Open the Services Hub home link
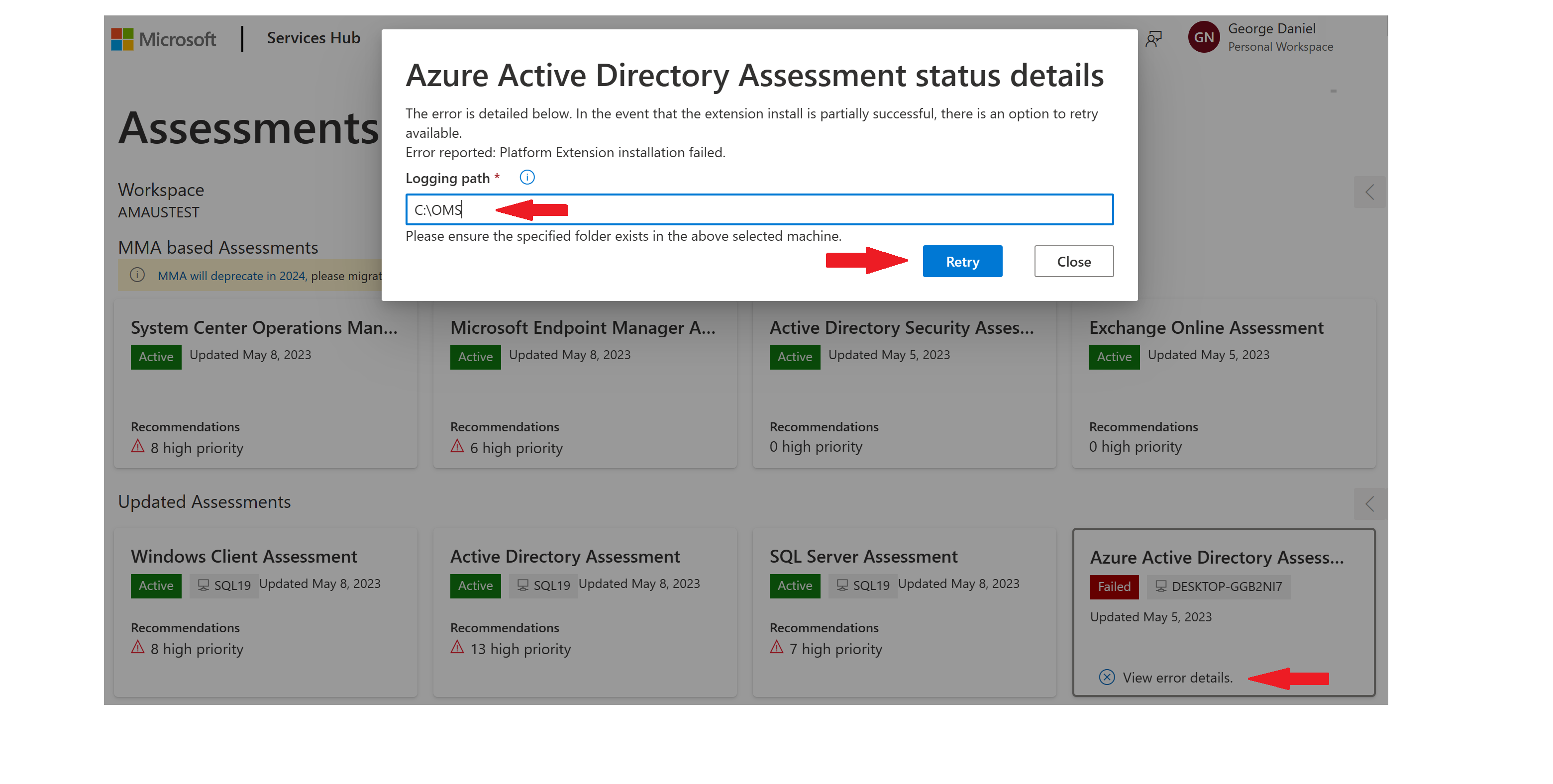This screenshot has height=784, width=1553. click(x=313, y=38)
